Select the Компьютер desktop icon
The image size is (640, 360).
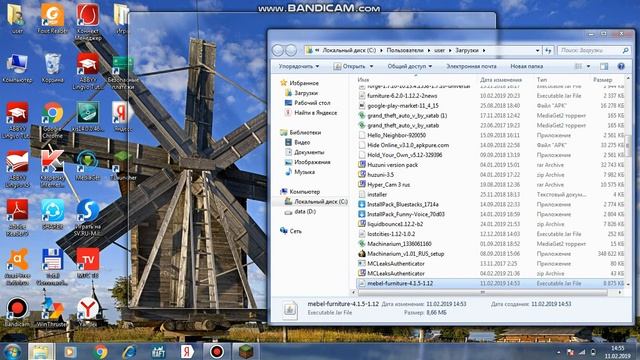pos(17,68)
